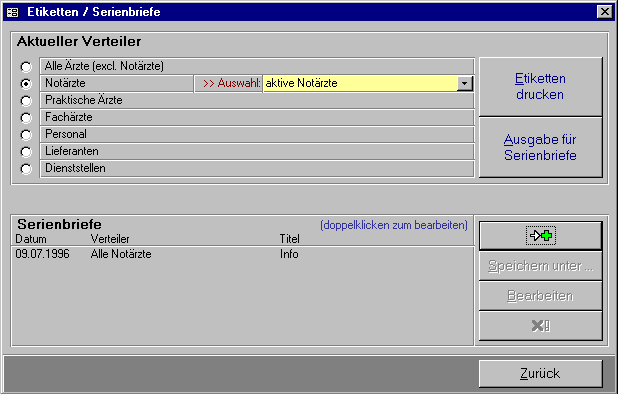Viewport: 618px width, 394px height.
Task: Click the '>> Auswahl:' label
Action: [229, 84]
